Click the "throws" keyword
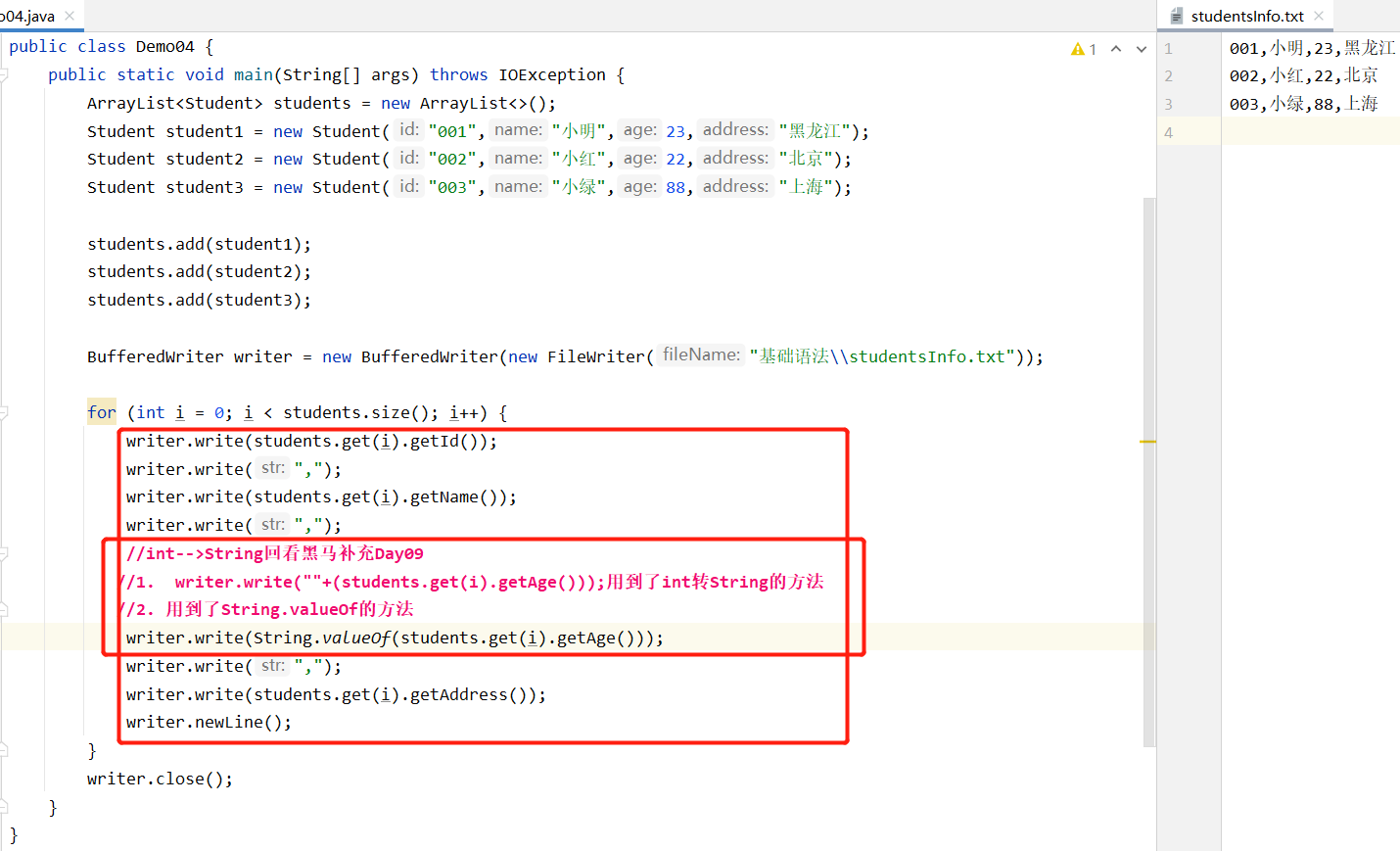This screenshot has height=851, width=1400. (458, 74)
